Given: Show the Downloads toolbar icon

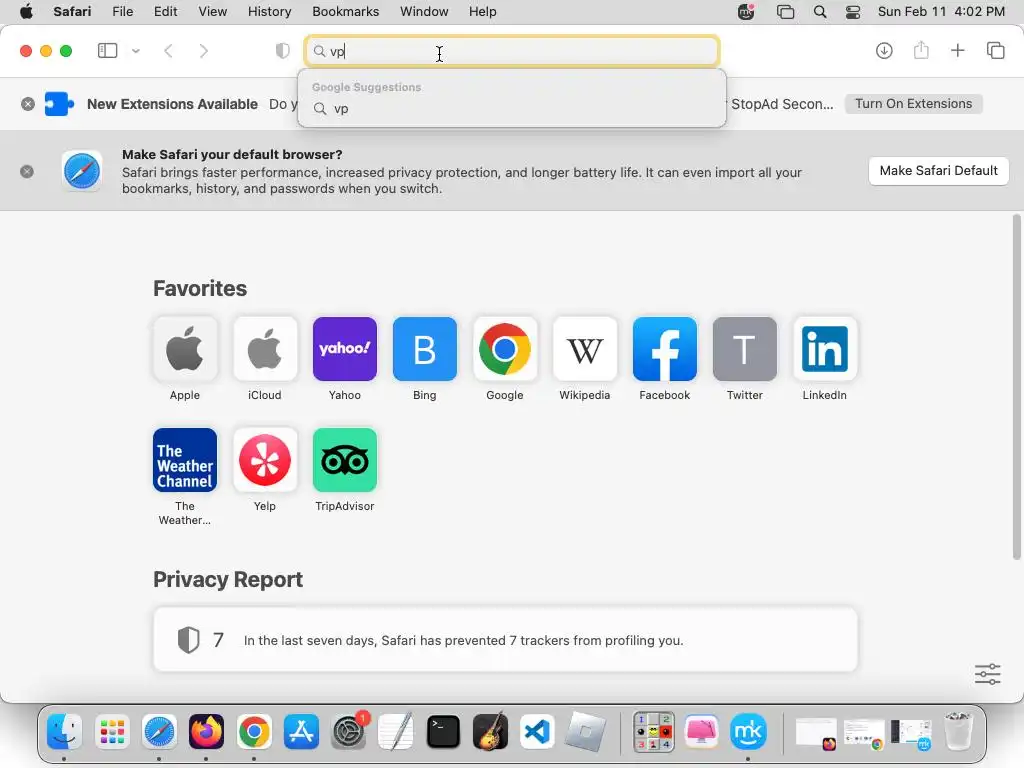Looking at the screenshot, I should point(884,50).
